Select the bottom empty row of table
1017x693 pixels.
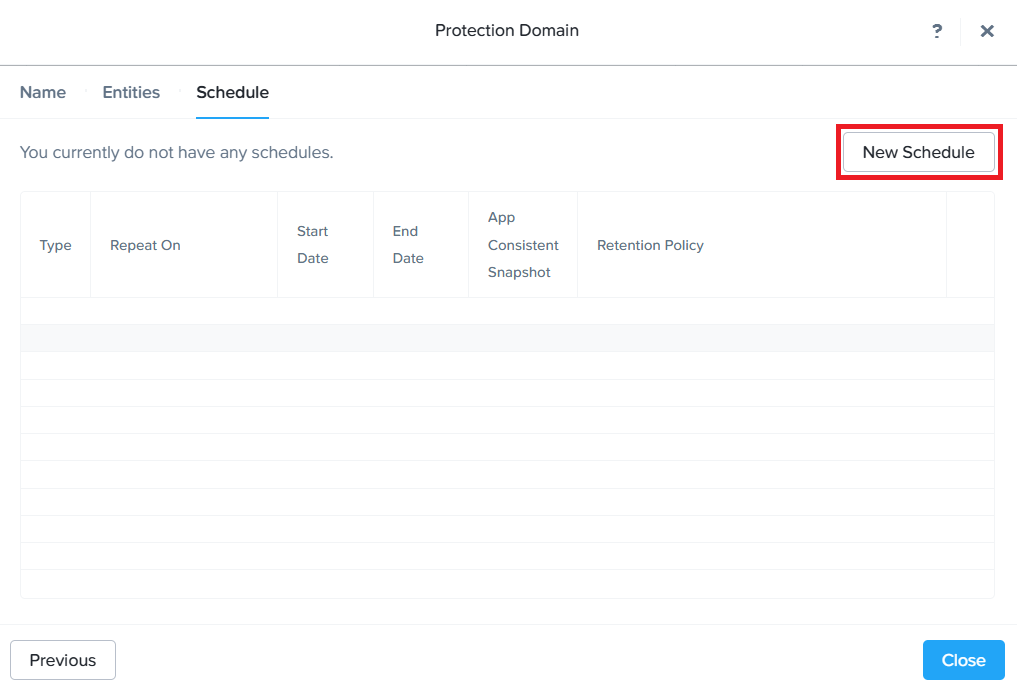coord(507,583)
